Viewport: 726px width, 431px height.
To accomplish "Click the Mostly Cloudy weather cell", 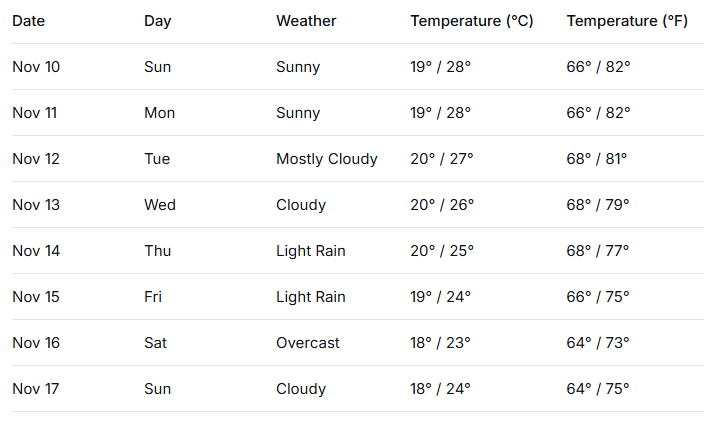I will click(x=327, y=159).
